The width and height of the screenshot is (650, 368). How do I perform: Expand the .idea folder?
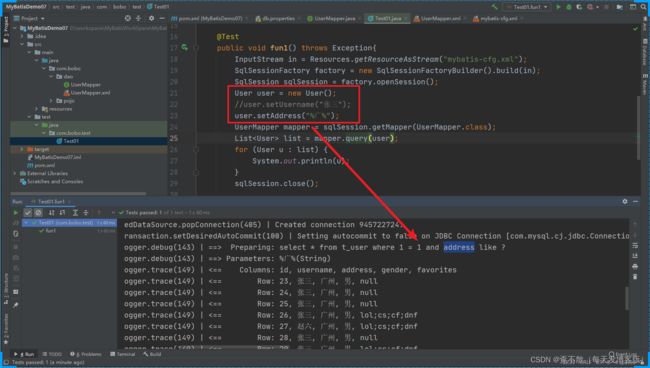click(22, 36)
